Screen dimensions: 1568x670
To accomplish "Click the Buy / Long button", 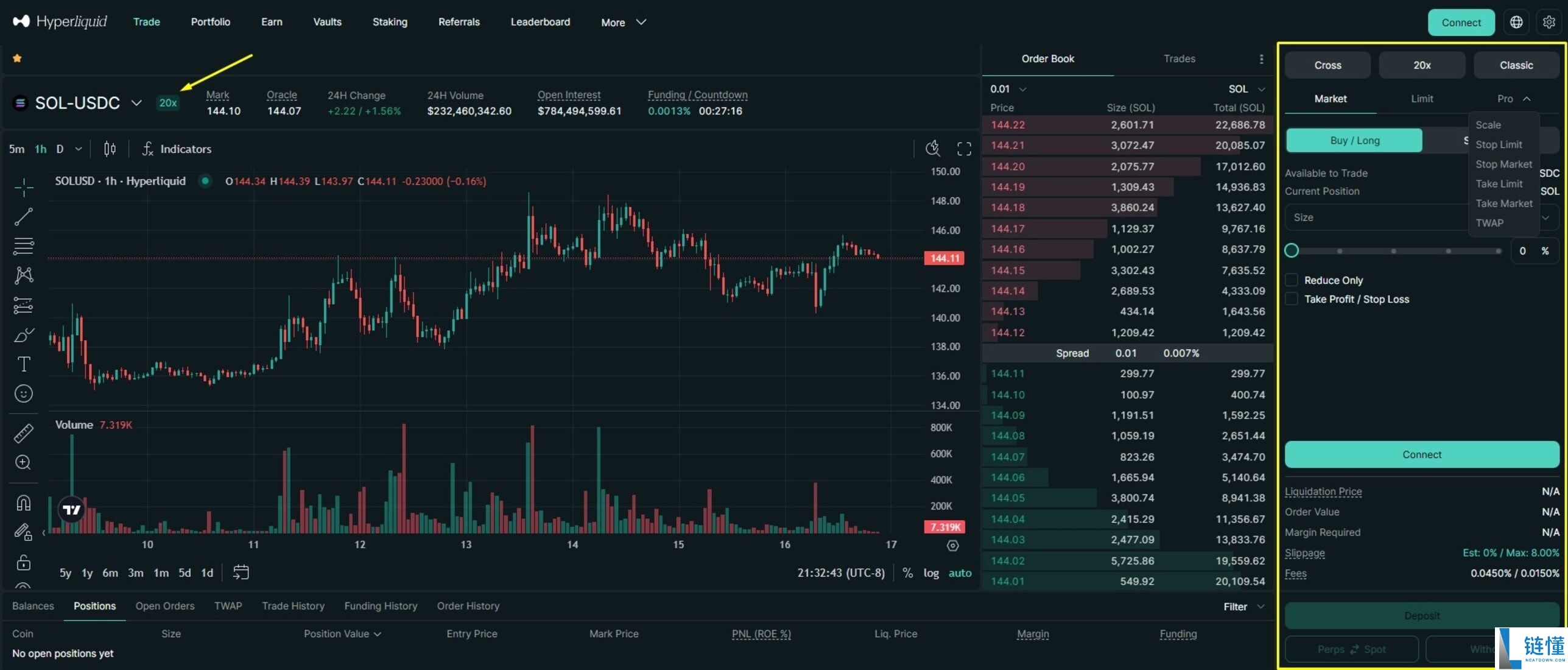I will tap(1354, 140).
